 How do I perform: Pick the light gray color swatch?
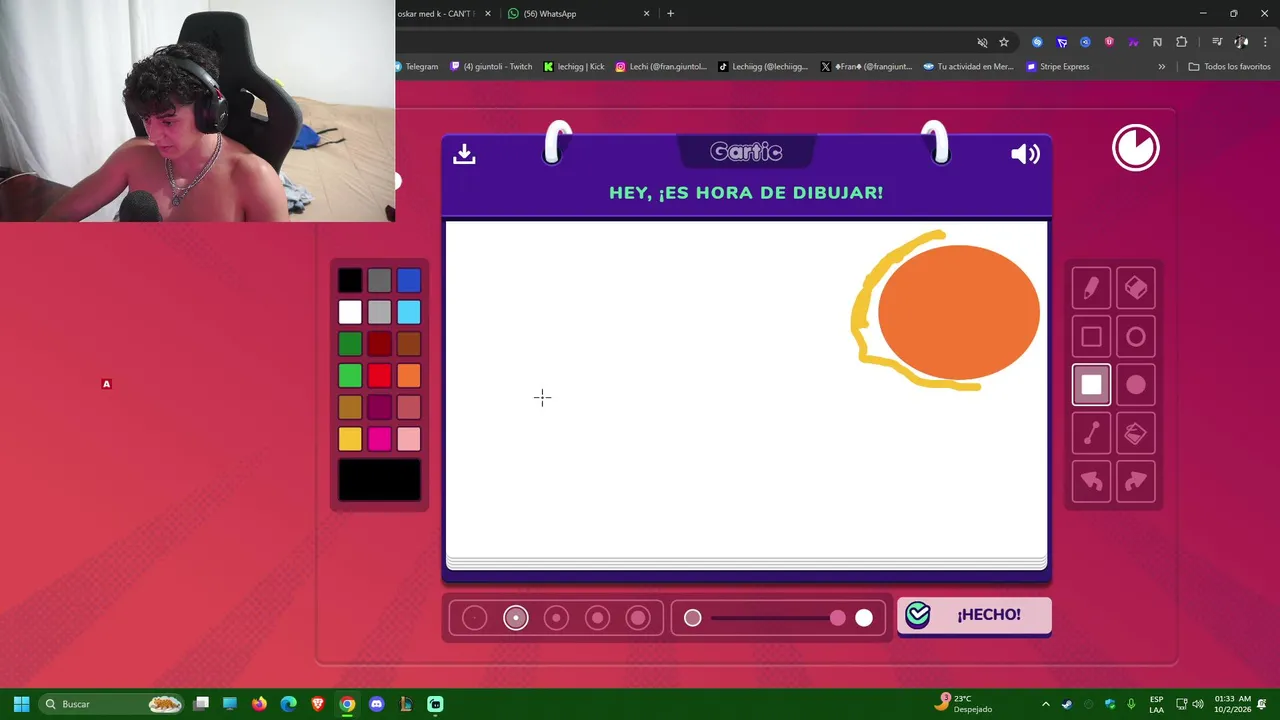click(379, 313)
